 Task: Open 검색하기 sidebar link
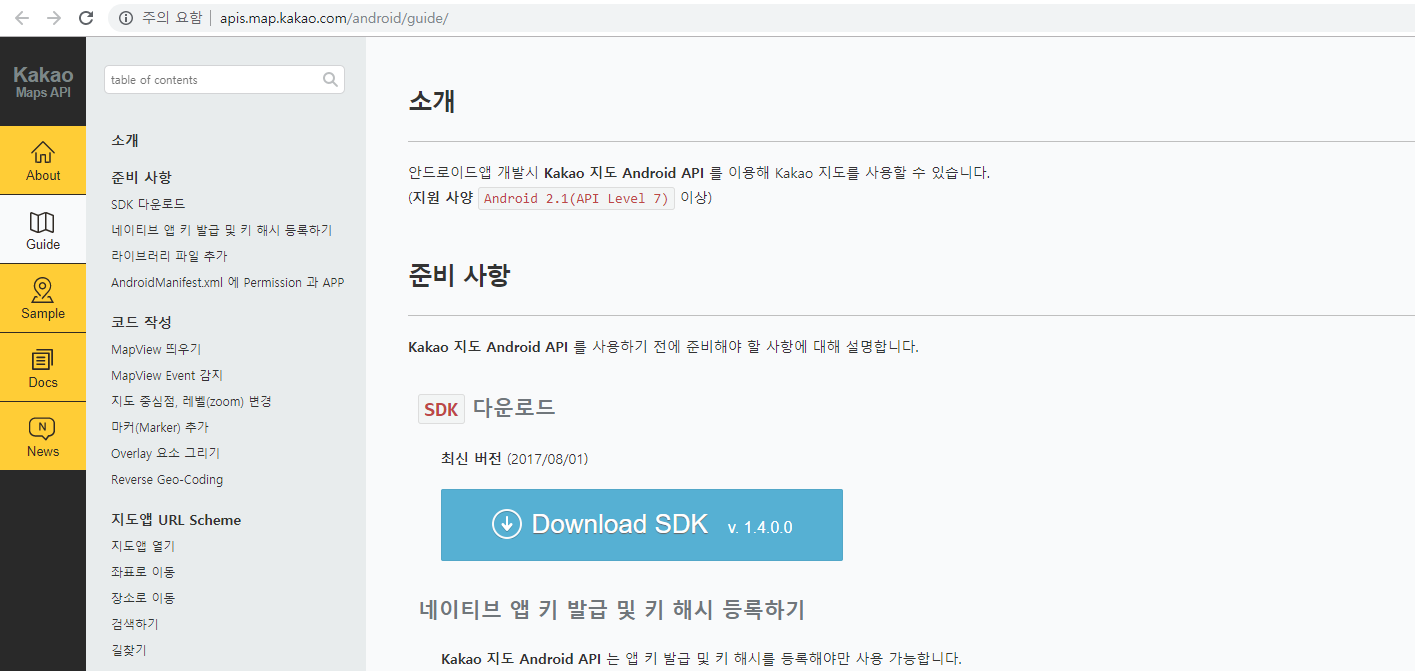(135, 624)
